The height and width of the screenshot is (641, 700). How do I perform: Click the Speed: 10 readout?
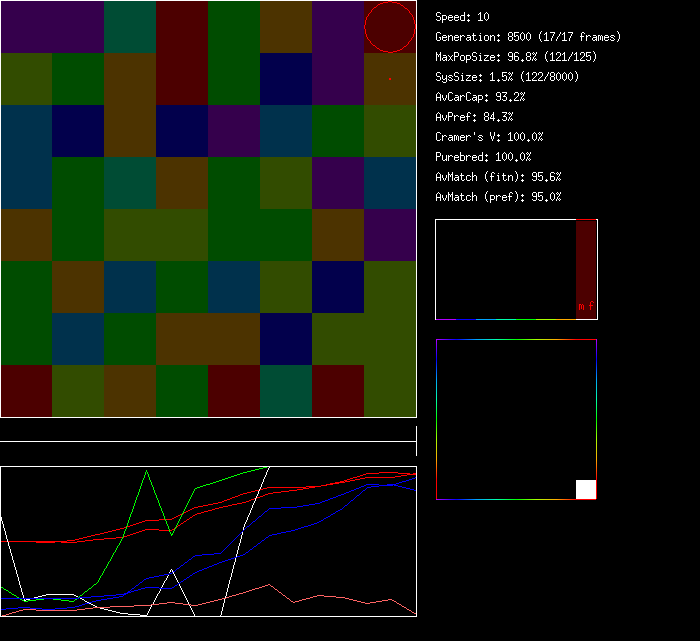point(462,17)
